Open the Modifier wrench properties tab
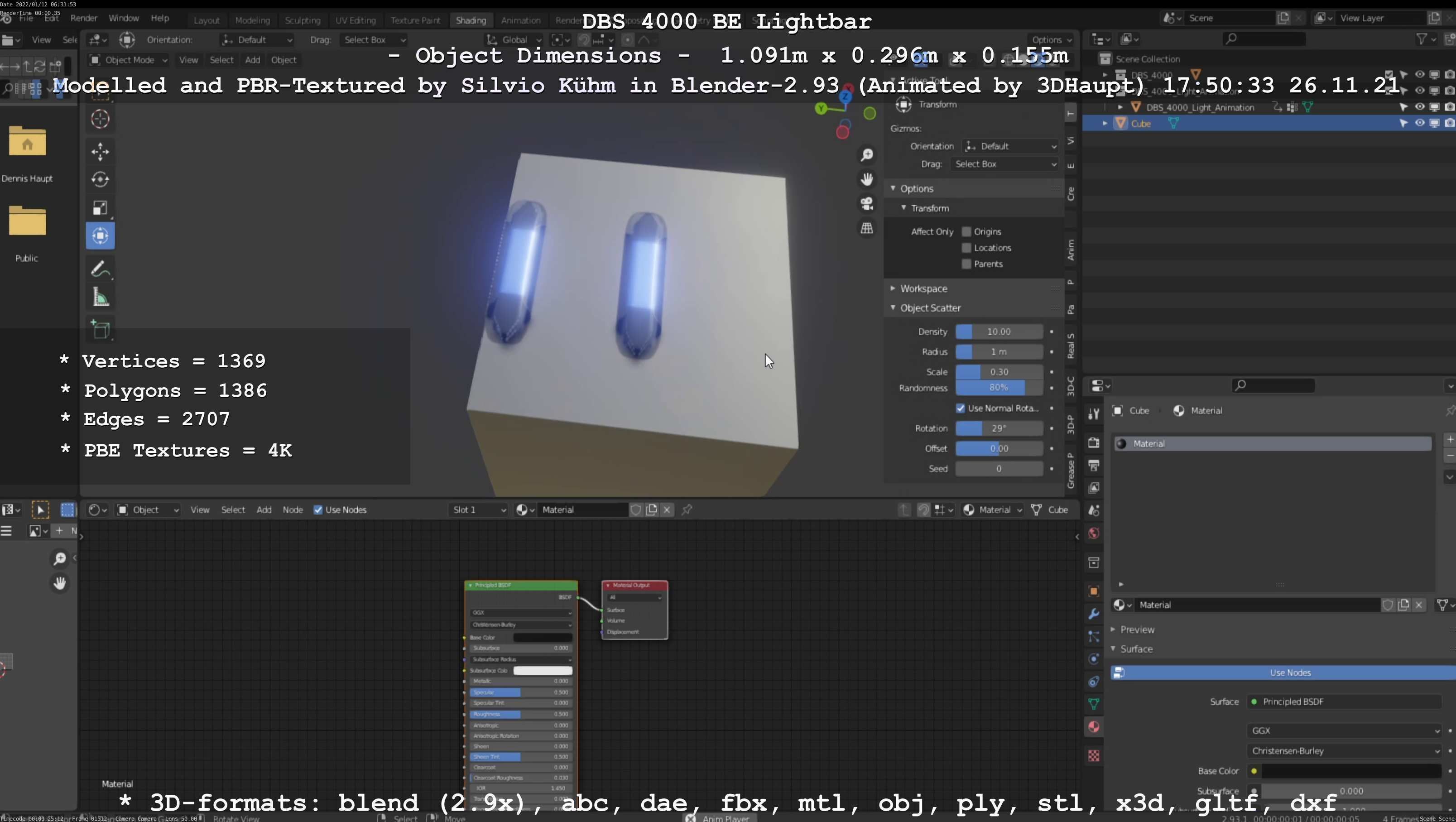This screenshot has width=1456, height=822. 1094,614
